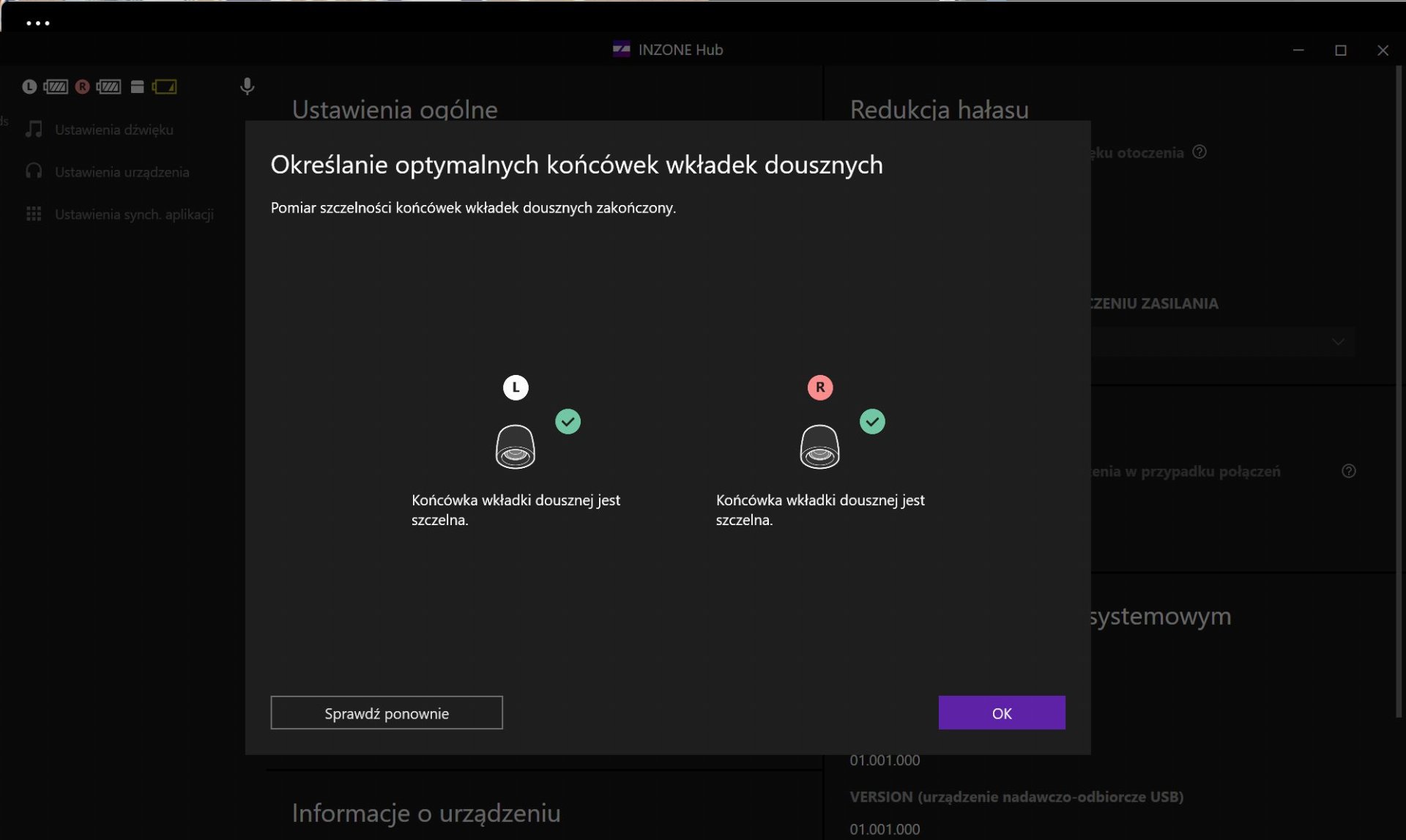The height and width of the screenshot is (840, 1406).
Task: Click help icon beside connection setting
Action: tap(1348, 471)
